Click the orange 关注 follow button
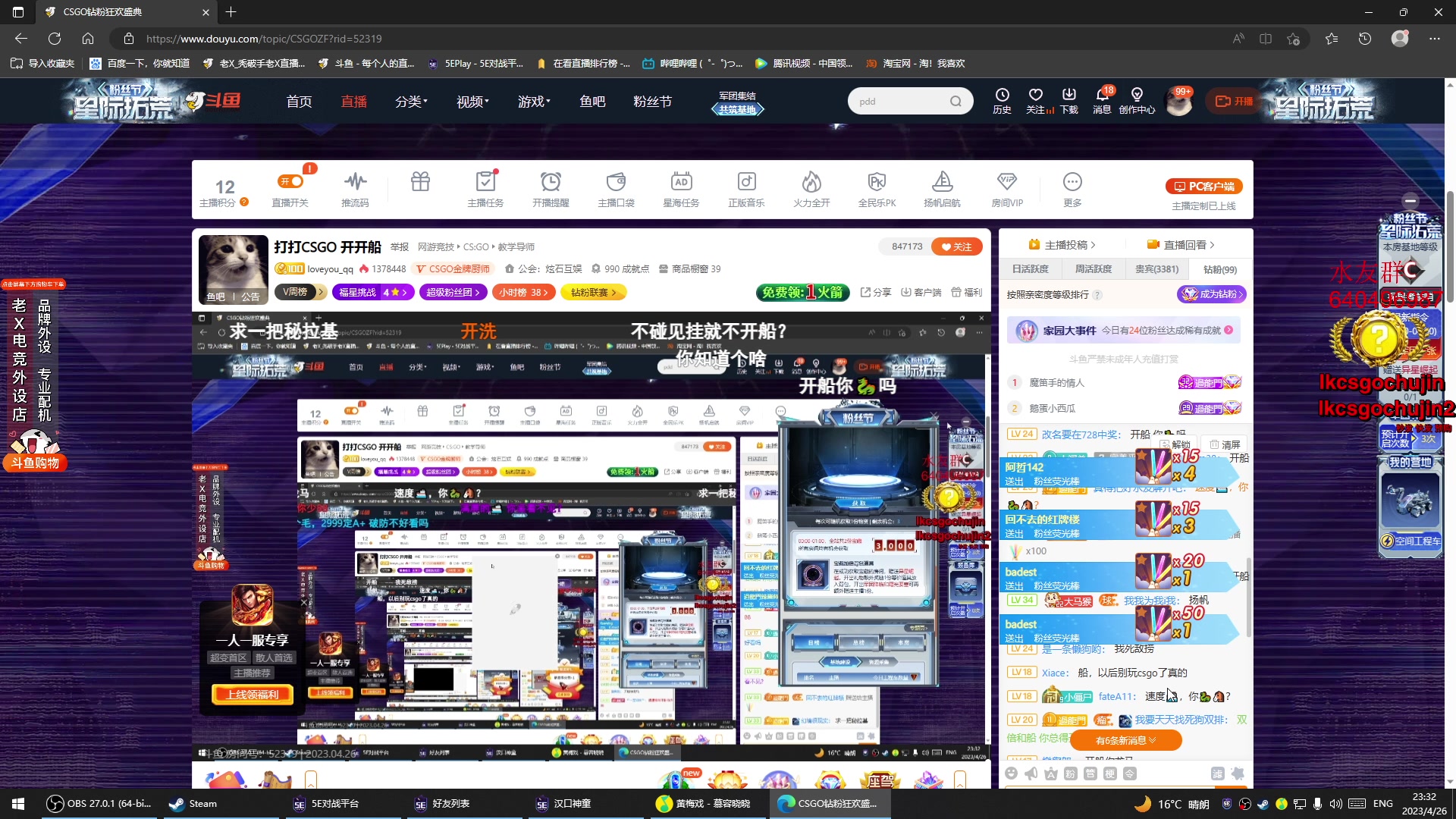Image resolution: width=1456 pixels, height=819 pixels. coord(956,246)
